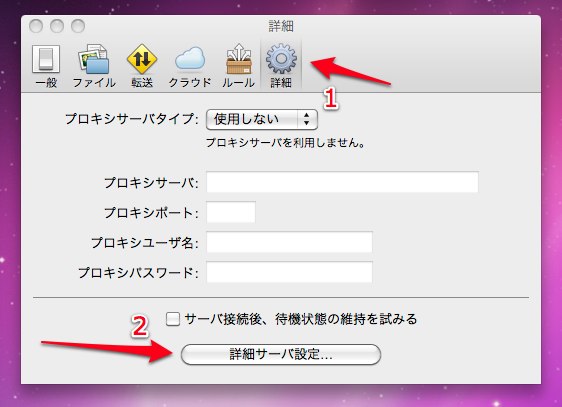Focus the プロキシサーバ text field

[342, 182]
